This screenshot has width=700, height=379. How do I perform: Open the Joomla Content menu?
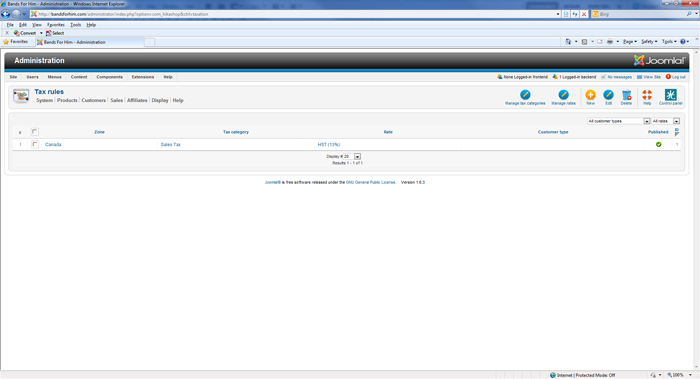(x=79, y=77)
